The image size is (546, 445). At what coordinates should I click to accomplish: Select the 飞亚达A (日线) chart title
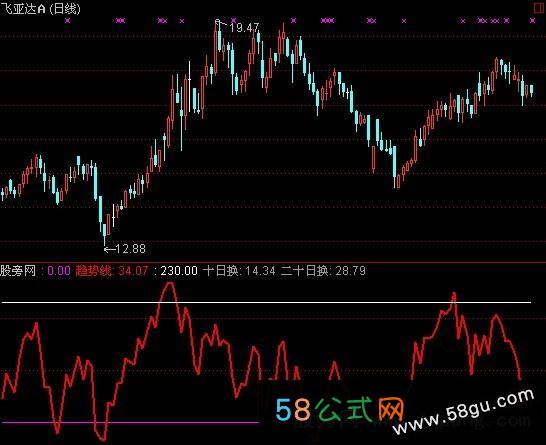coord(40,8)
